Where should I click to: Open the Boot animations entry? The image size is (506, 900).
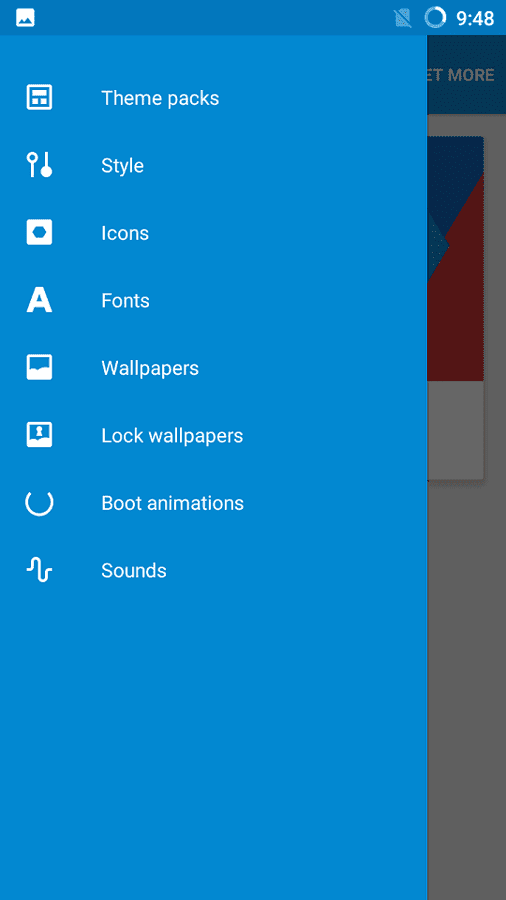pos(213,503)
